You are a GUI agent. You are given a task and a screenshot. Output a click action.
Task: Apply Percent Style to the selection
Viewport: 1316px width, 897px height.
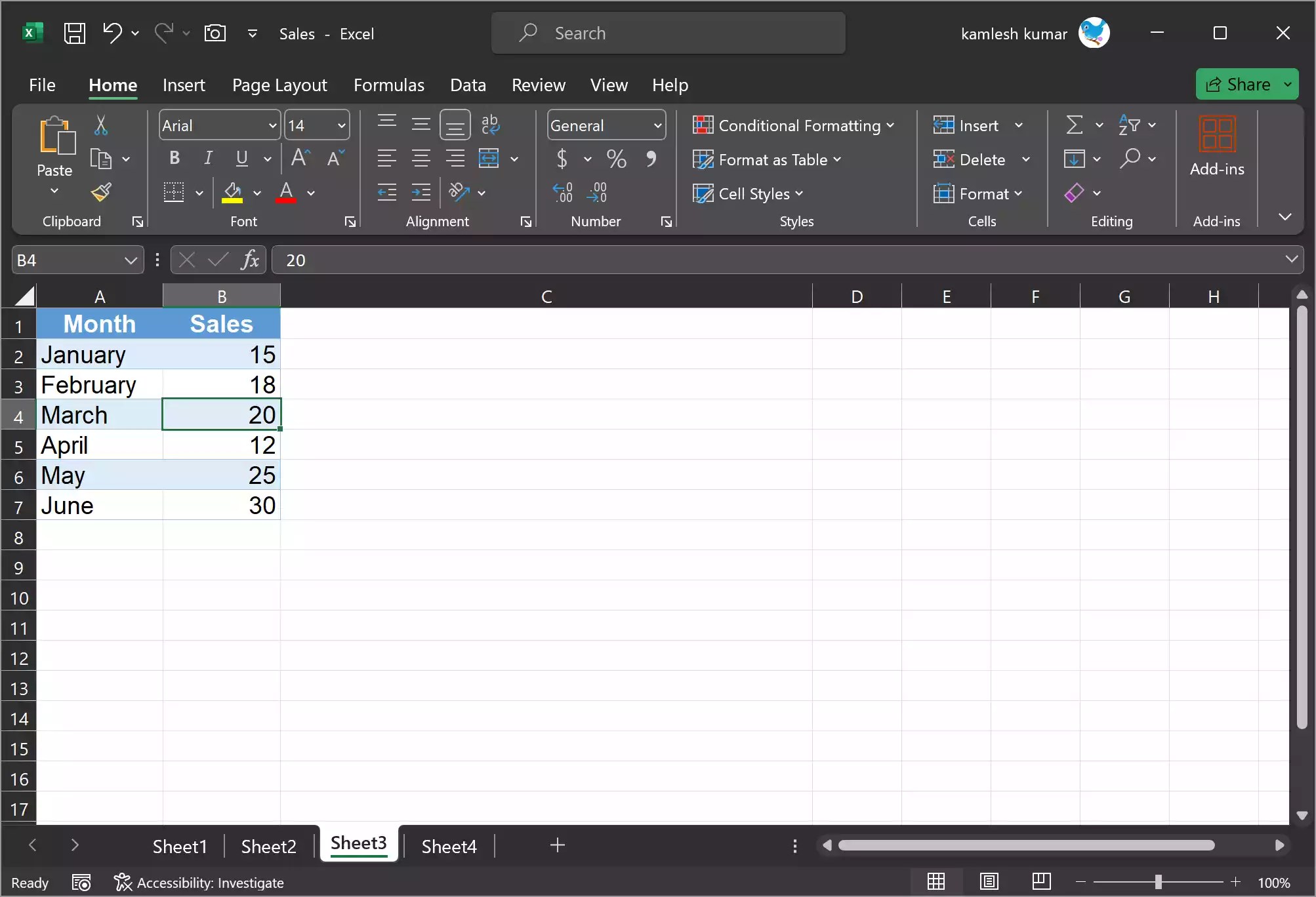point(616,158)
